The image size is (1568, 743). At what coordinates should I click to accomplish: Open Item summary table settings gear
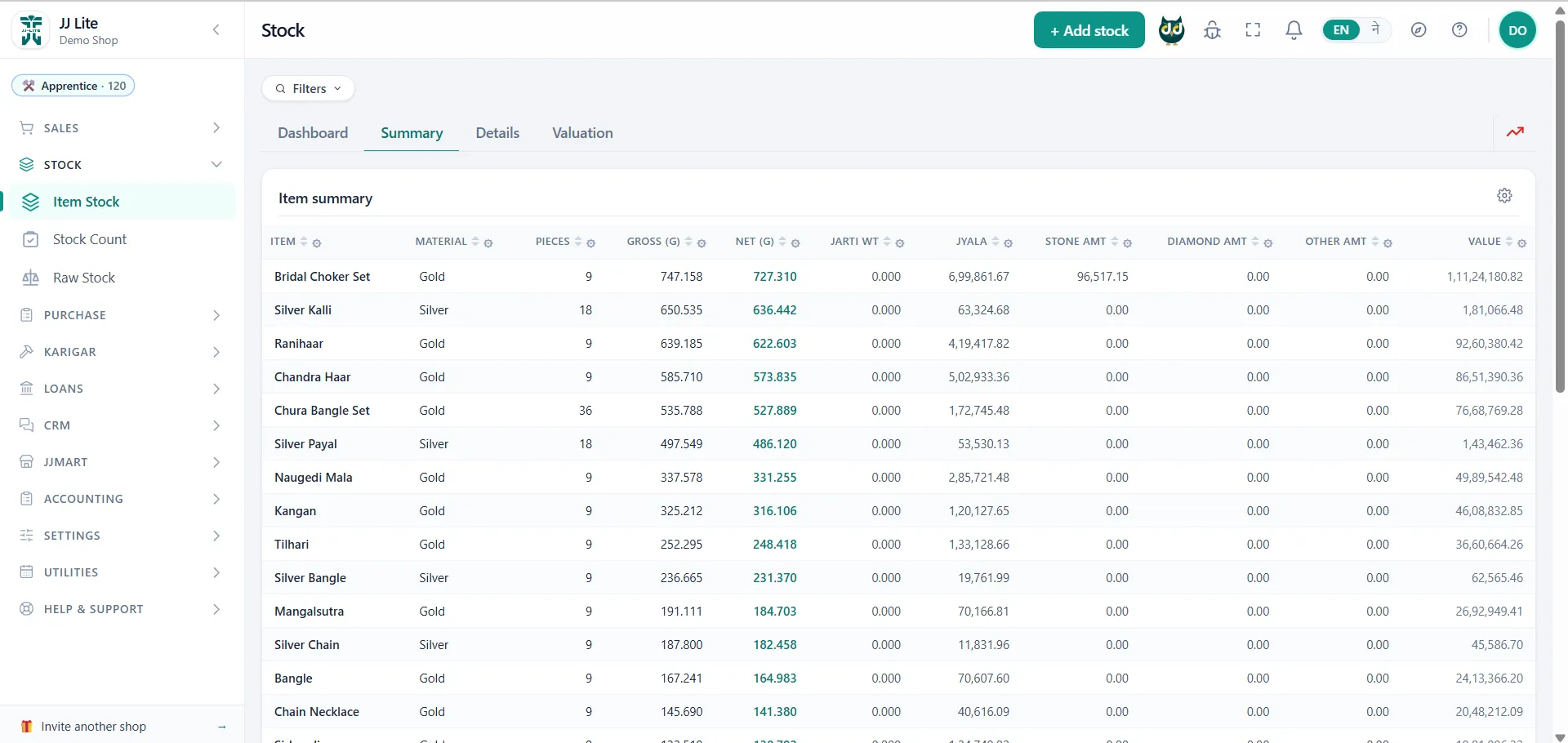1504,196
